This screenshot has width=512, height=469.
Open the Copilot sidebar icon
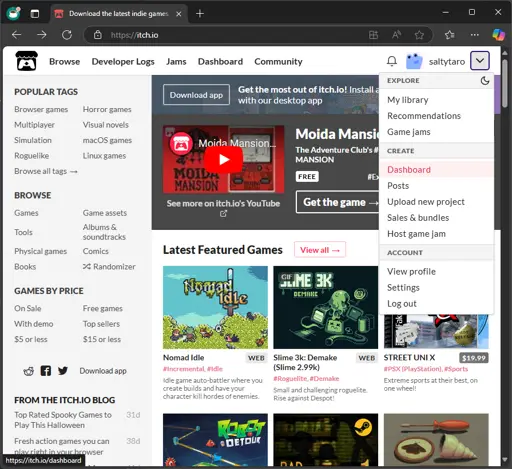pos(498,35)
